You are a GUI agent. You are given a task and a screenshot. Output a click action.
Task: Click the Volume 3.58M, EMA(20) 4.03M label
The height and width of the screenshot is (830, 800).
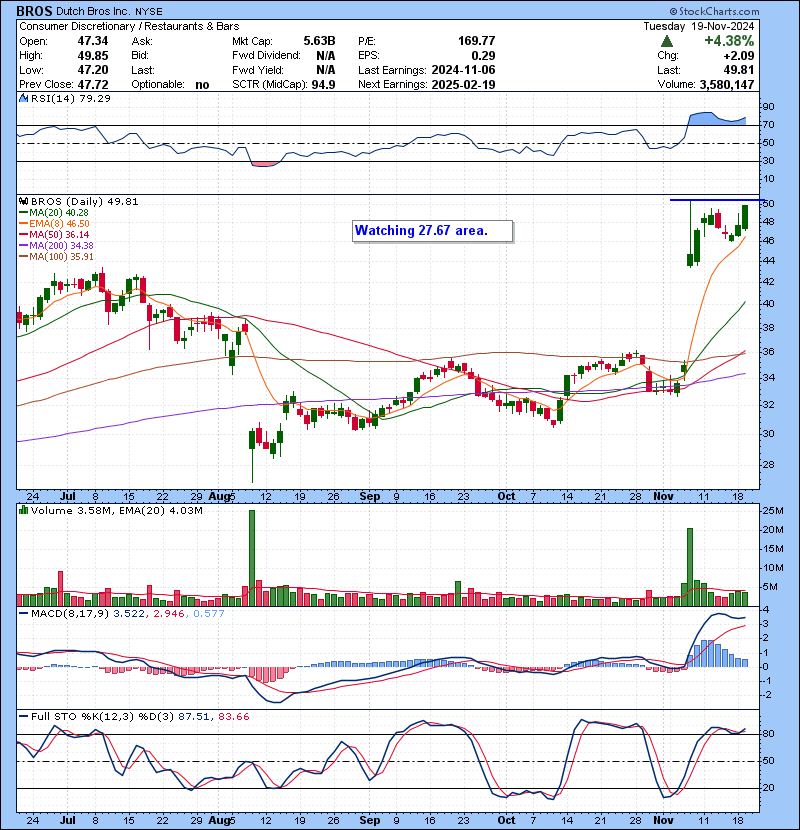pos(116,510)
